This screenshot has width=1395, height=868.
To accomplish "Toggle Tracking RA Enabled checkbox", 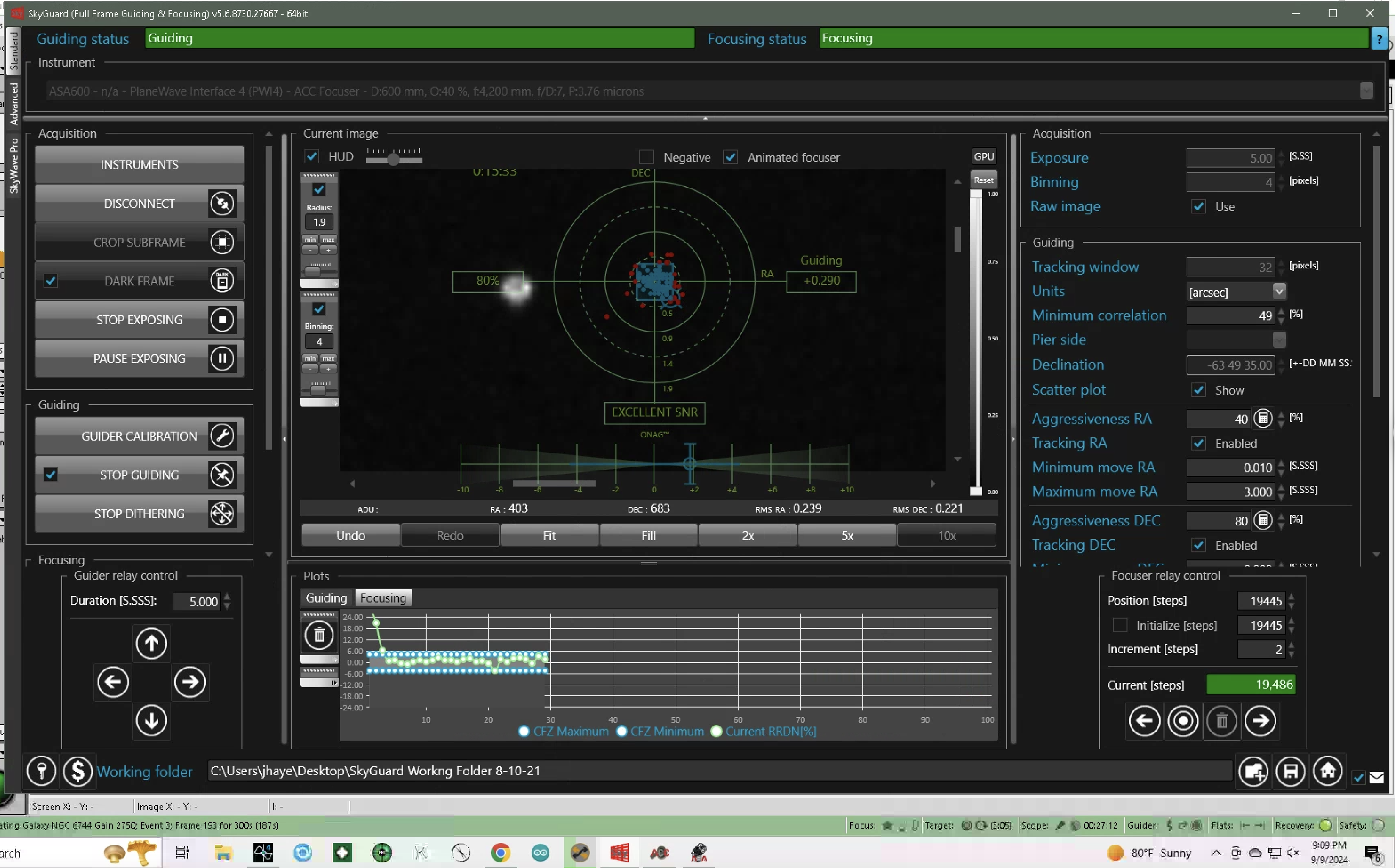I will coord(1198,443).
